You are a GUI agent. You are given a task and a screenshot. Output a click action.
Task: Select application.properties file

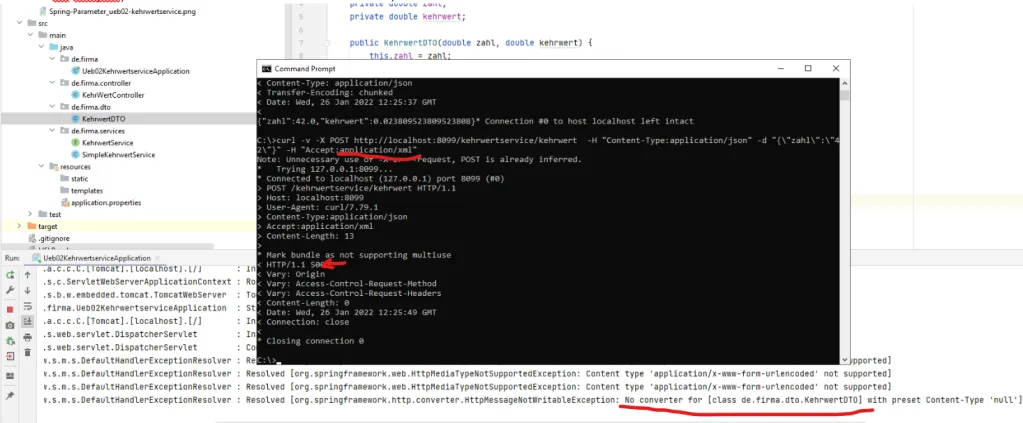[106, 202]
